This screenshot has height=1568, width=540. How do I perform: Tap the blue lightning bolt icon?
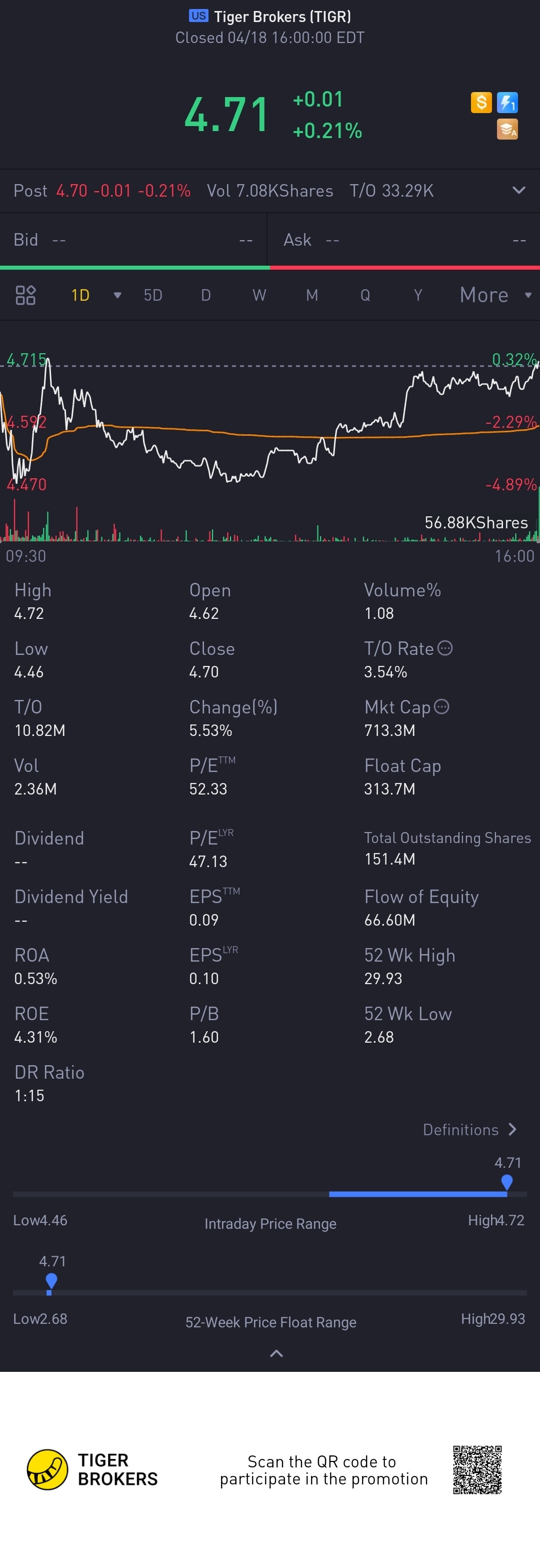click(x=507, y=102)
